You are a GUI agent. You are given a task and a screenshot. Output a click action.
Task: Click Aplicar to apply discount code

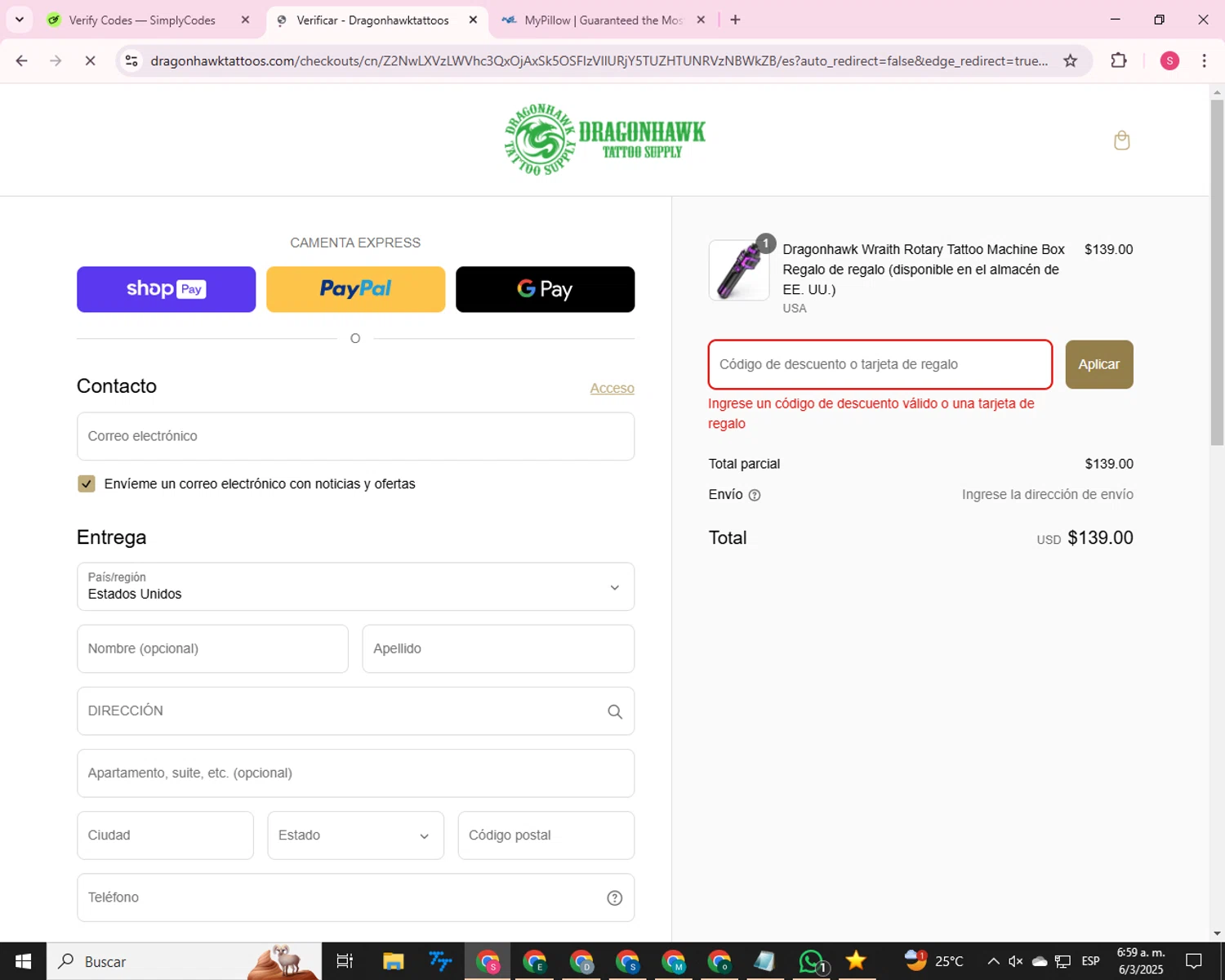(1099, 364)
